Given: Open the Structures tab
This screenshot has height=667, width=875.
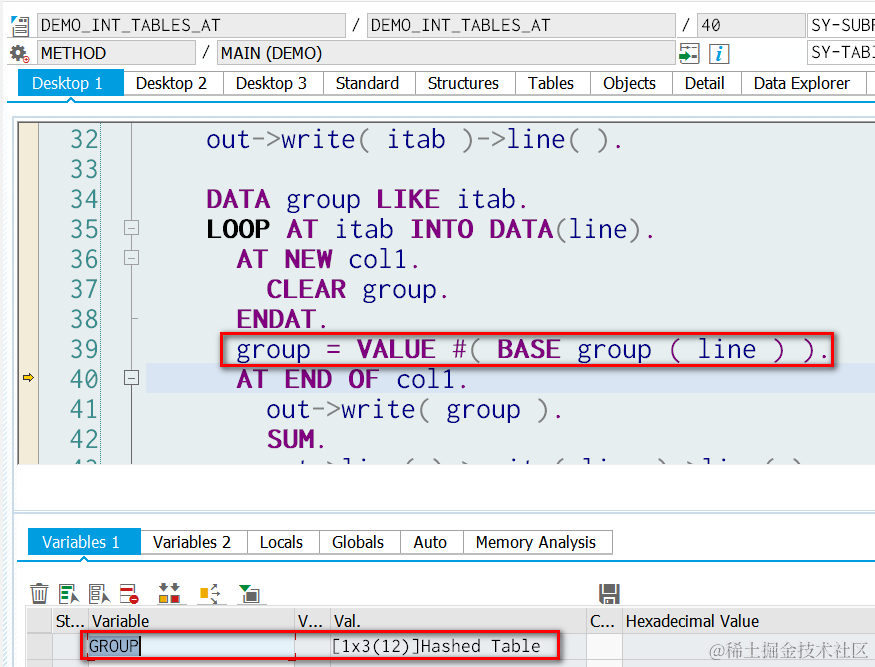Looking at the screenshot, I should (463, 83).
